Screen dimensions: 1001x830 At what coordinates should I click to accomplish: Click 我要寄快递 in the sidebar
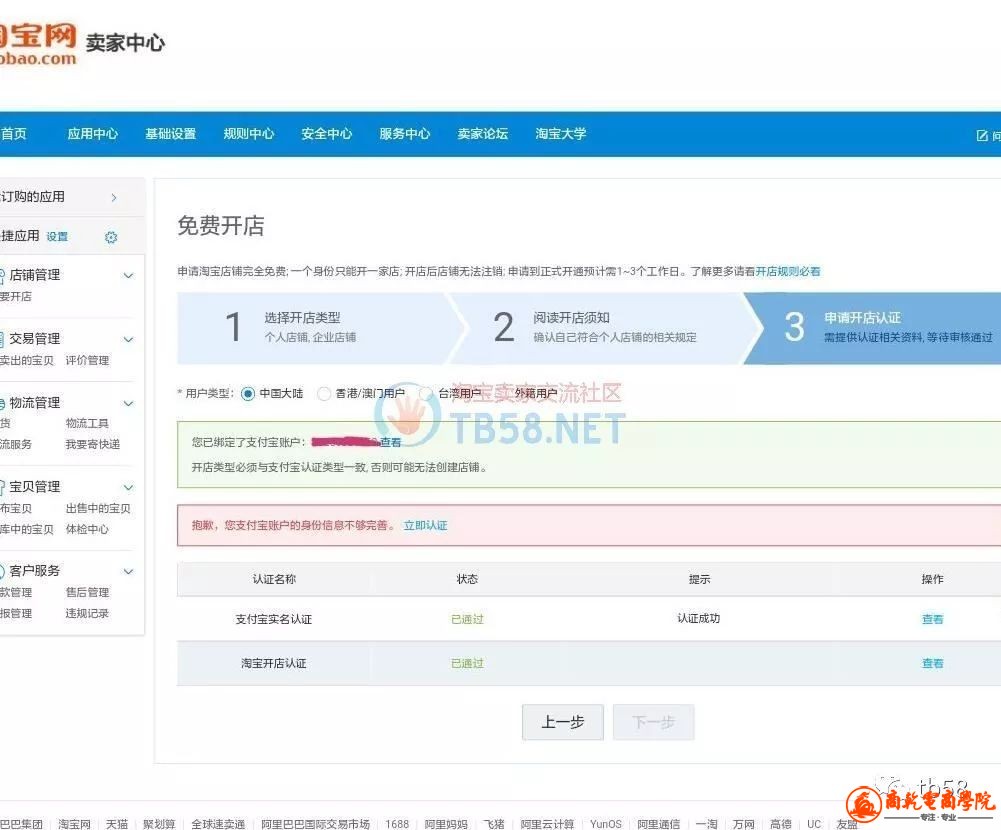(x=93, y=444)
